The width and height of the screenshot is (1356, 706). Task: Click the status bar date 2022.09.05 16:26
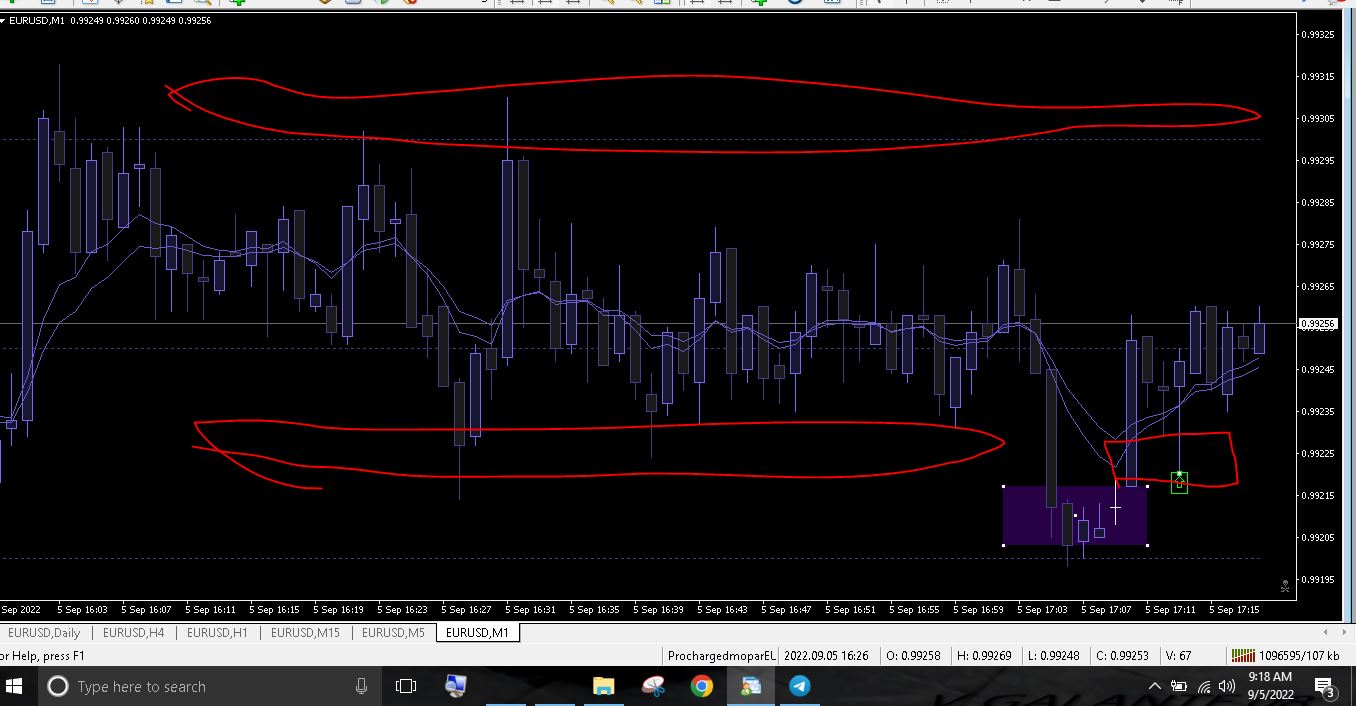[829, 656]
